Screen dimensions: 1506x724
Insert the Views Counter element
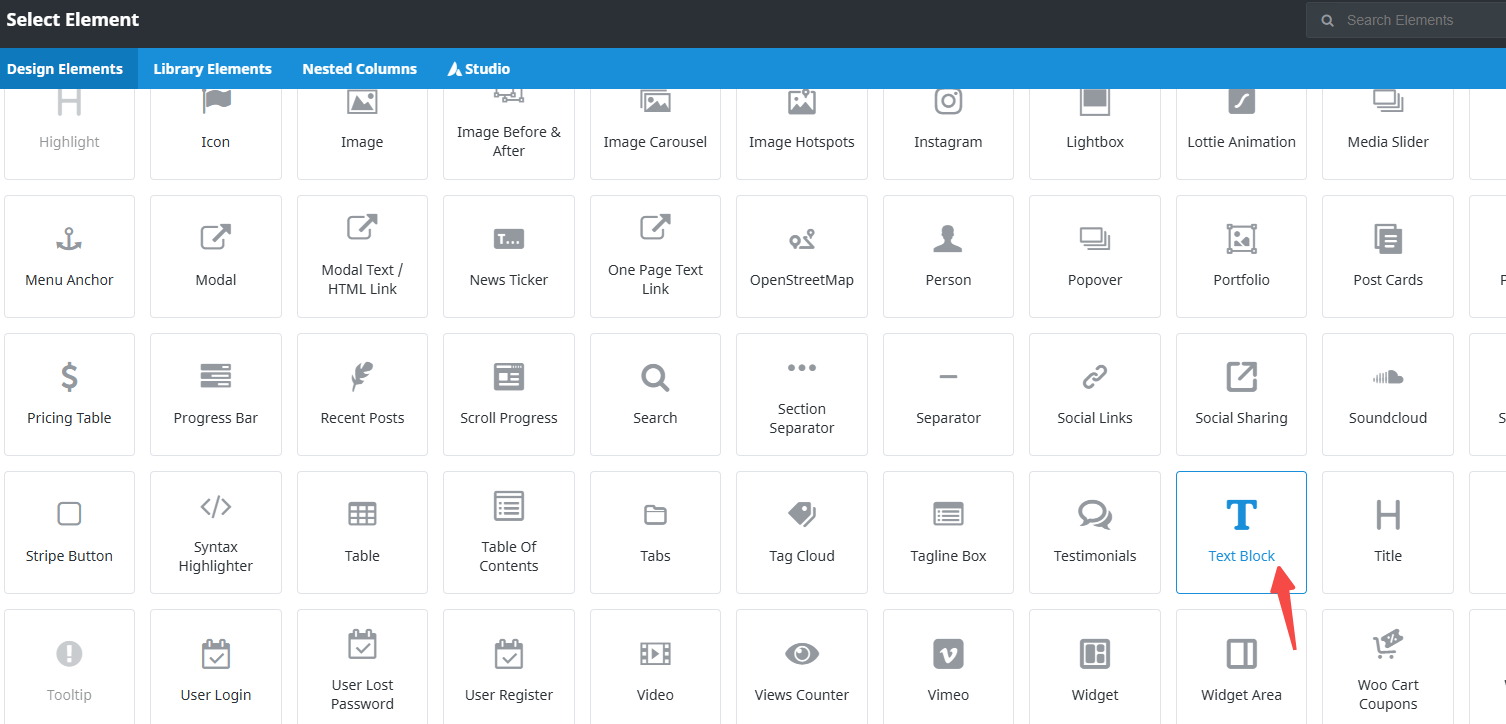tap(801, 670)
